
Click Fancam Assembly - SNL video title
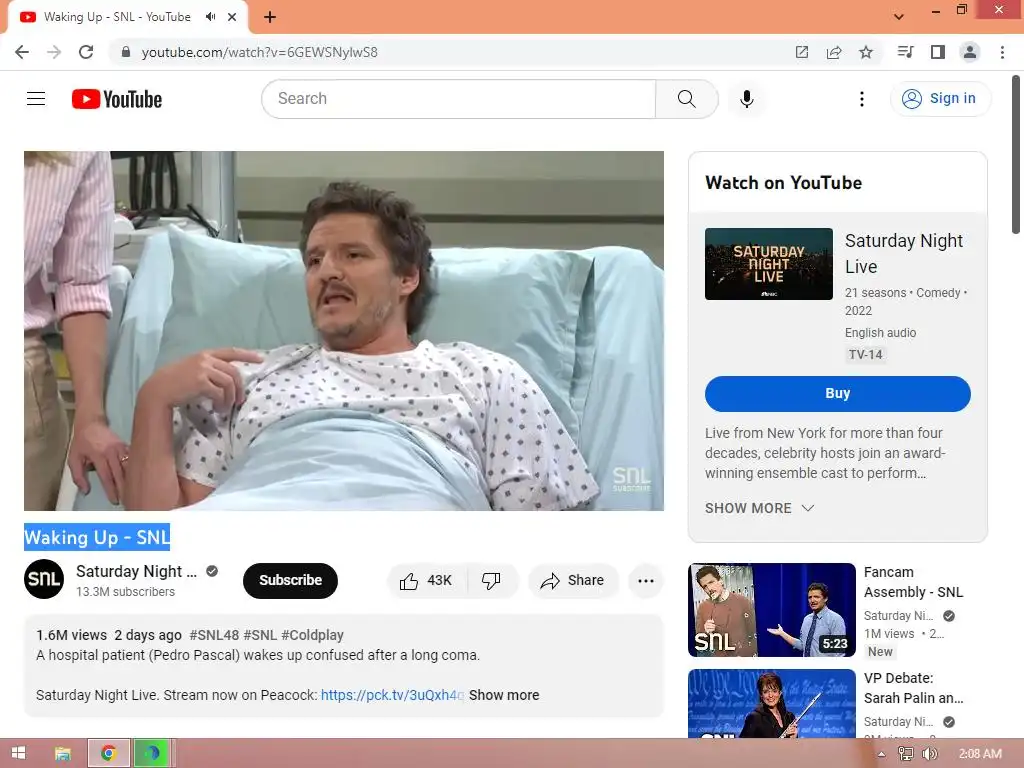point(913,582)
